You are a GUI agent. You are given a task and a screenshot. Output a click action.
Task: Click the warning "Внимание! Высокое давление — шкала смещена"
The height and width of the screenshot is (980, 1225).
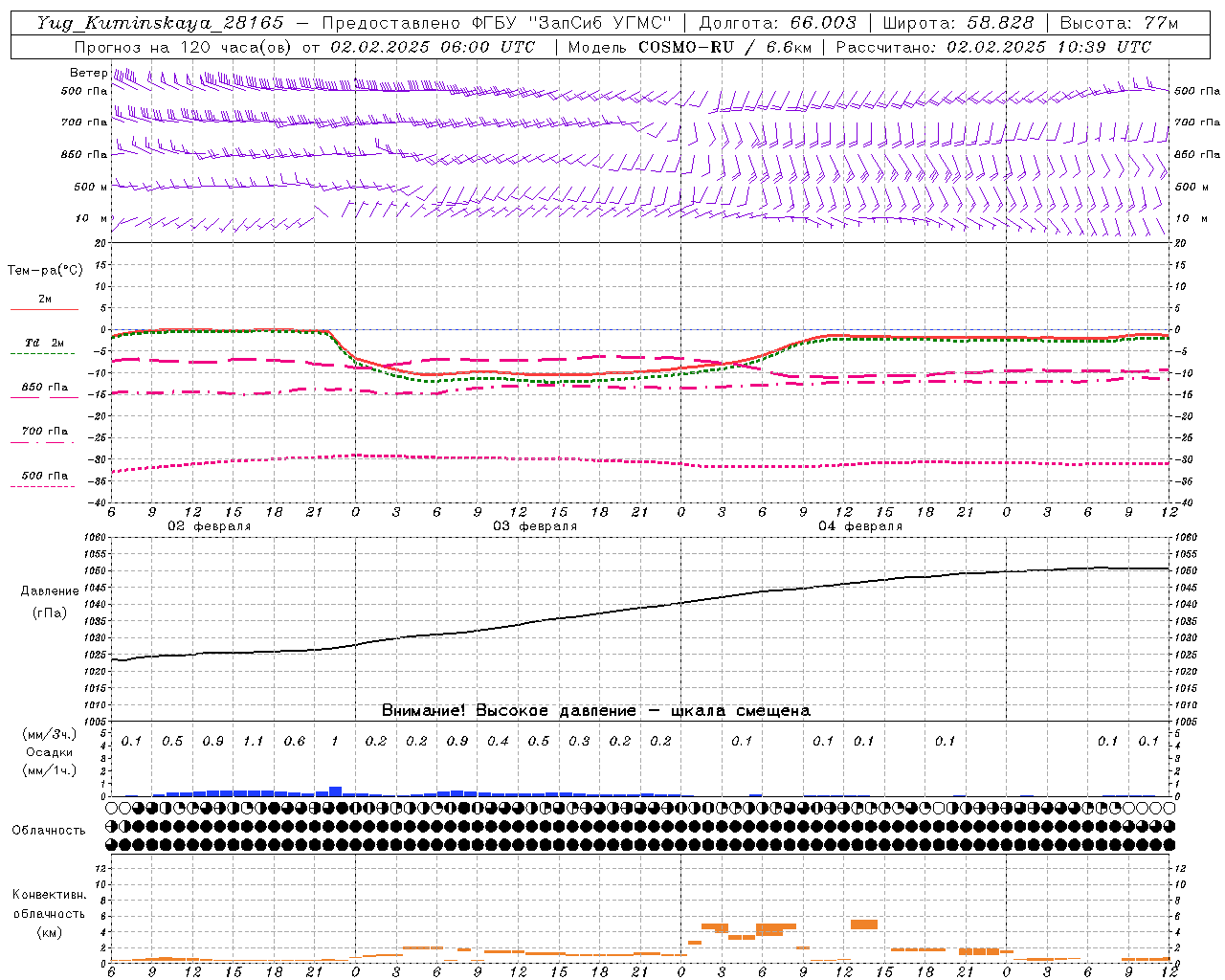tap(596, 711)
